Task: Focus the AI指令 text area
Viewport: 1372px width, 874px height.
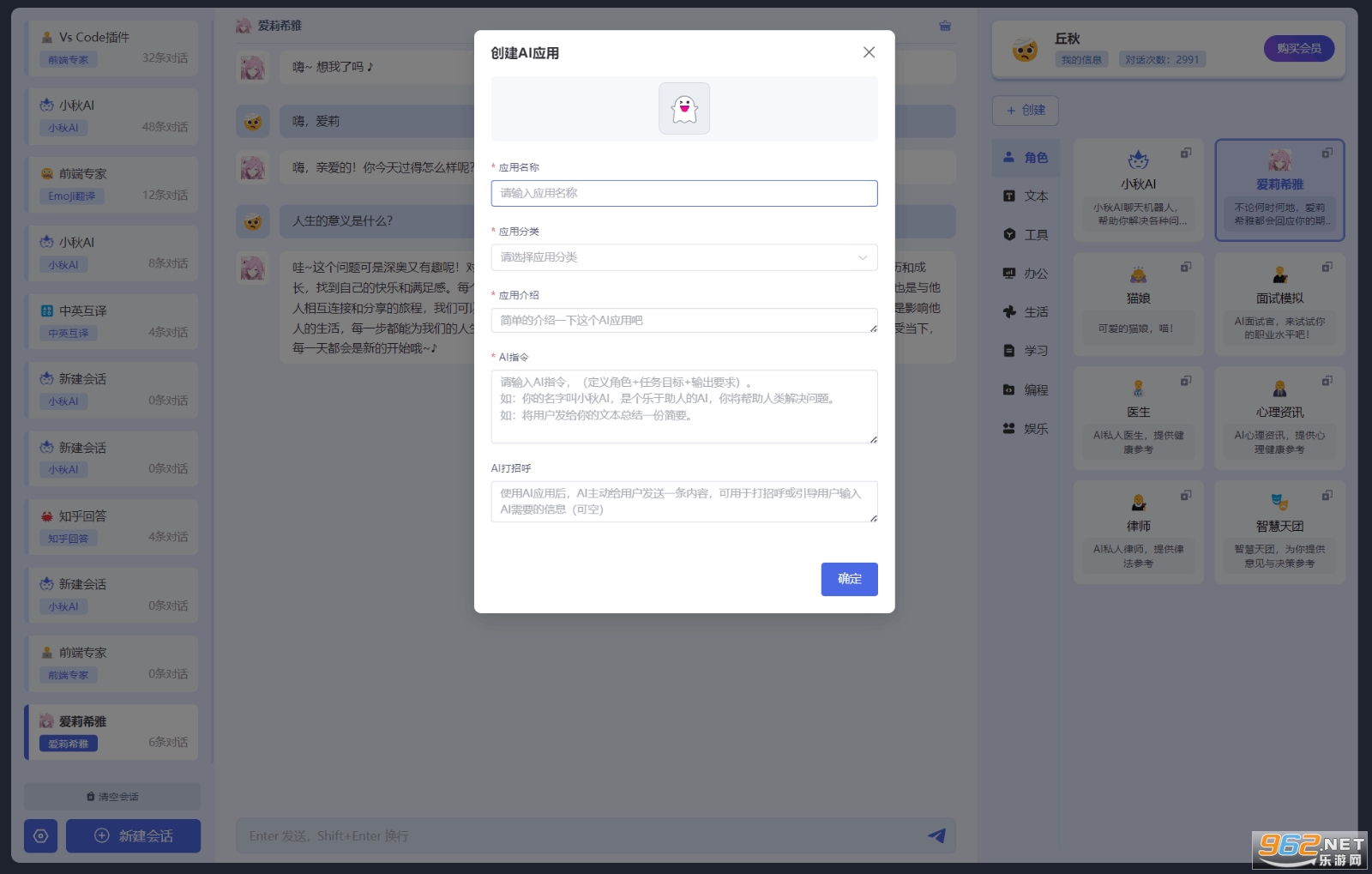Action: [683, 407]
